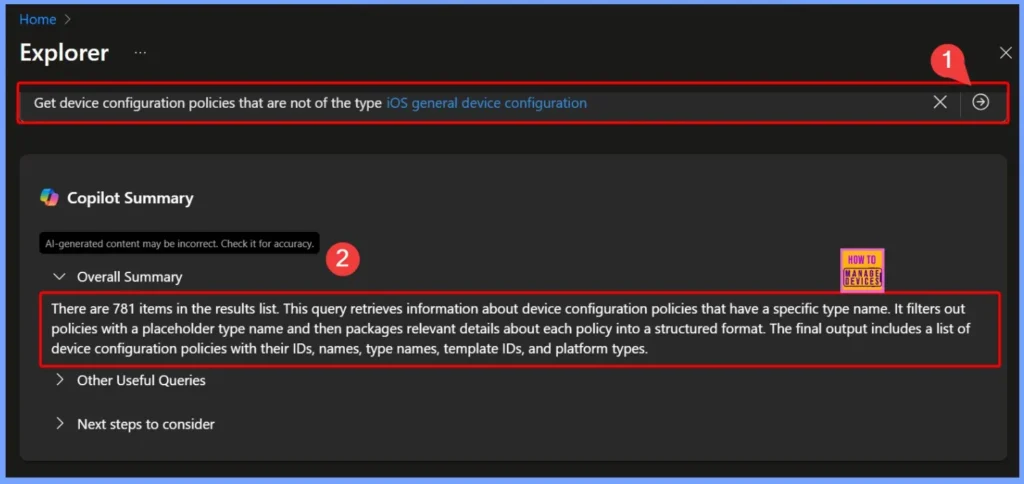Click the Copilot logo icon
This screenshot has height=484, width=1024.
(49, 197)
